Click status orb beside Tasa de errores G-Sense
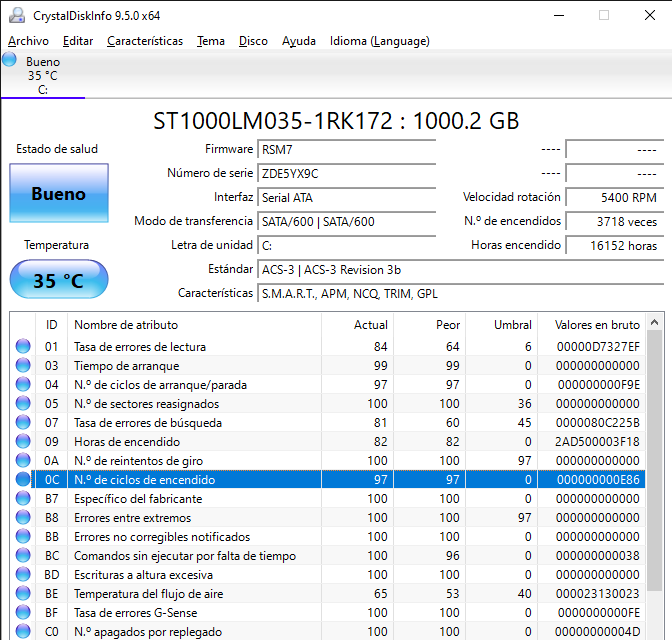 click(x=22, y=613)
